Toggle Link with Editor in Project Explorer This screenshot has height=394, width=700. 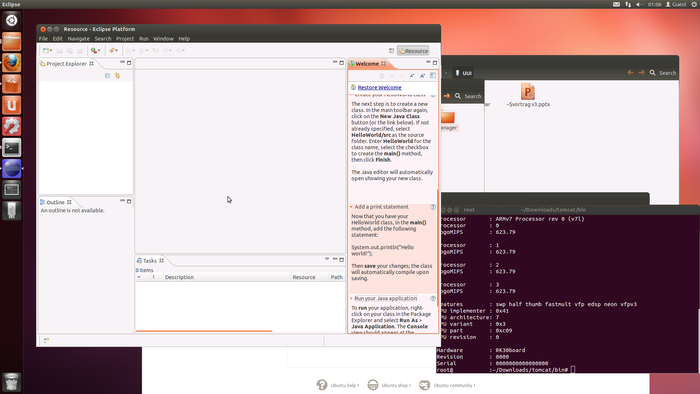pos(117,76)
